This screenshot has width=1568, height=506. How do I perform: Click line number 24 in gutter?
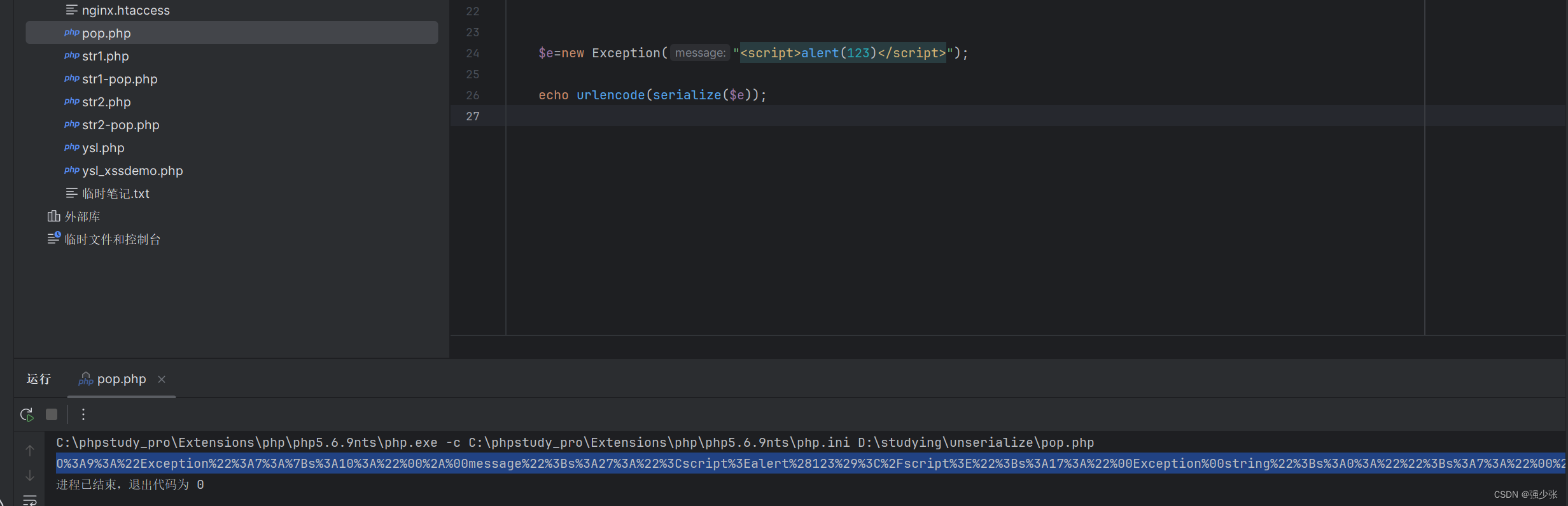pos(472,53)
